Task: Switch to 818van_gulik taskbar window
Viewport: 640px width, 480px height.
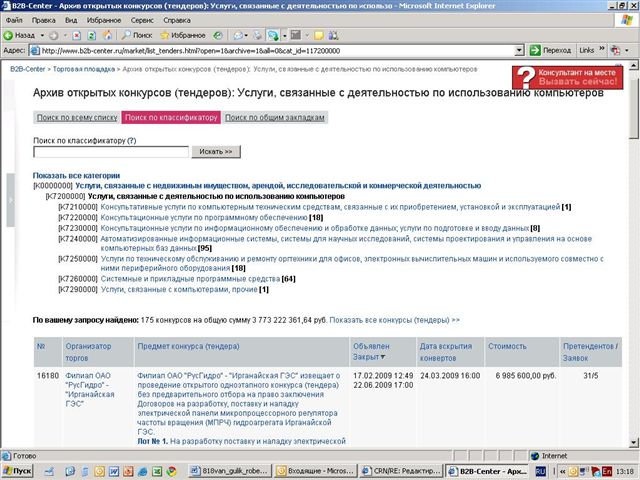Action: 230,471
